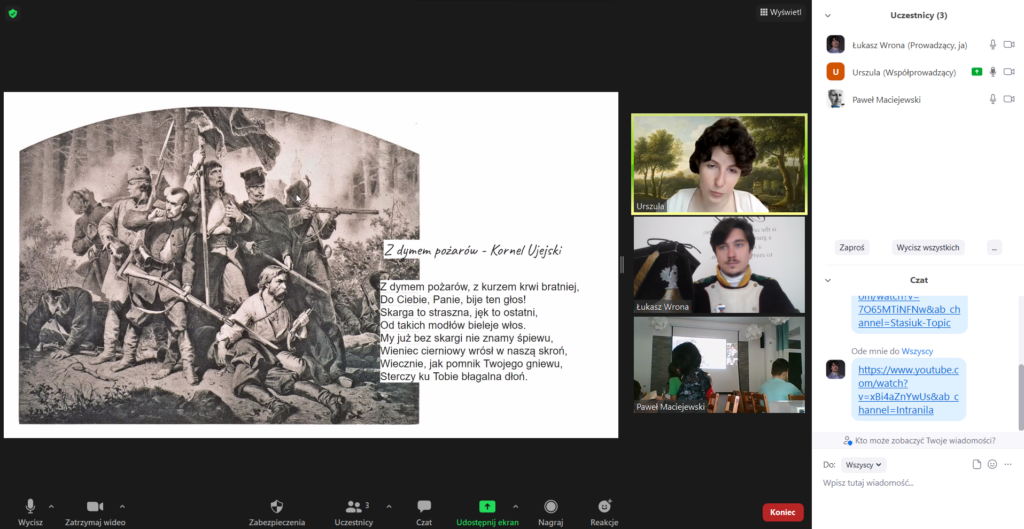Viewport: 1024px width, 529px height.
Task: Toggle Paweł Maciejewski's microphone in participants list
Action: (x=993, y=99)
